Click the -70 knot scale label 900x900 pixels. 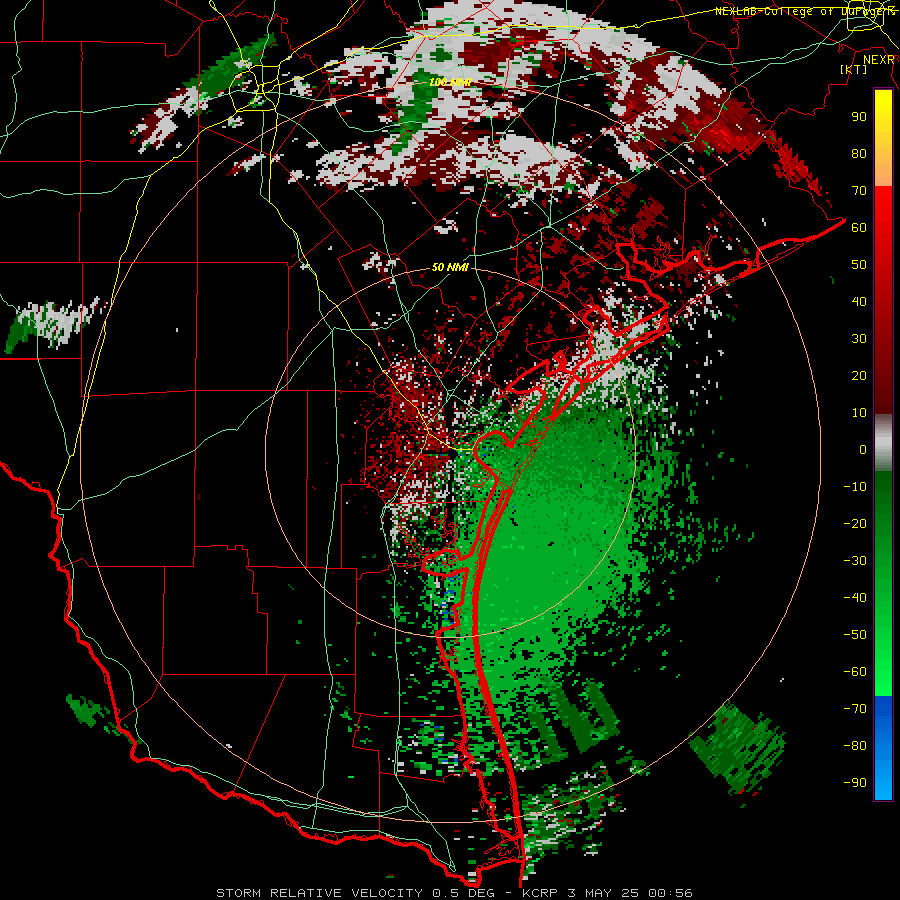point(855,709)
